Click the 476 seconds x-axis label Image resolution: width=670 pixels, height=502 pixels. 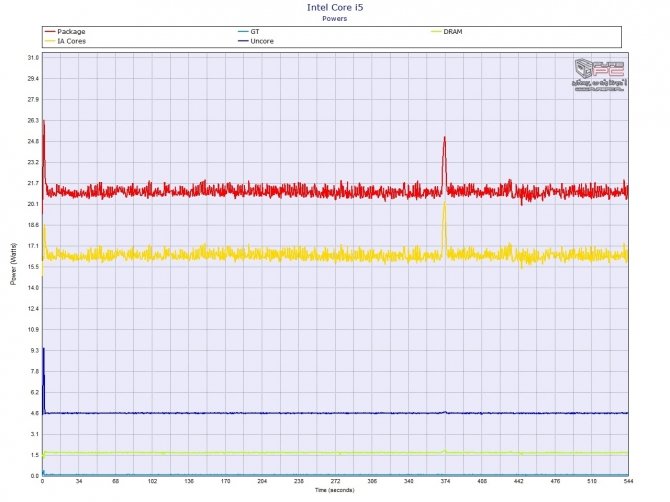[555, 481]
